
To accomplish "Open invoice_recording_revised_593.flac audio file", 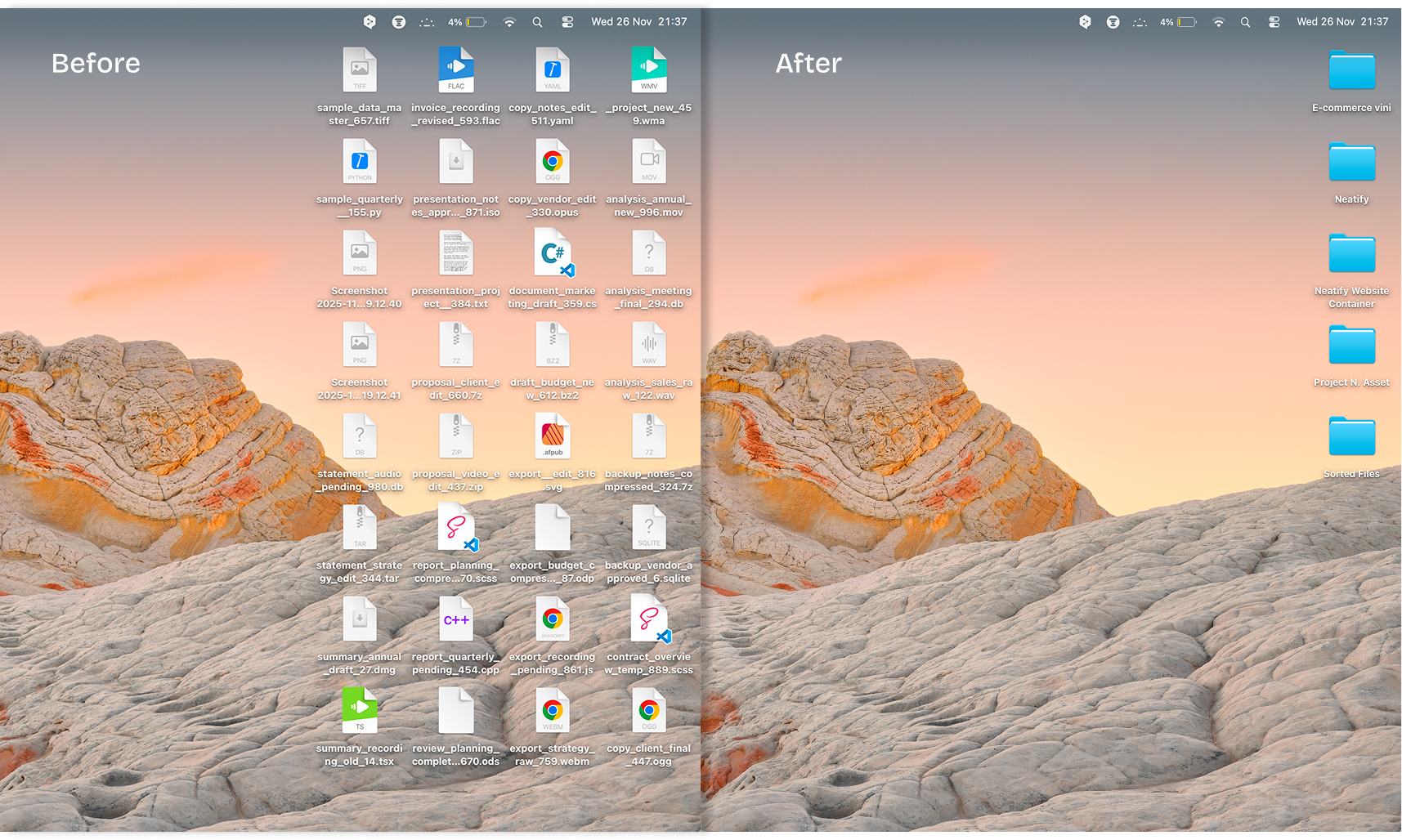I will (455, 69).
